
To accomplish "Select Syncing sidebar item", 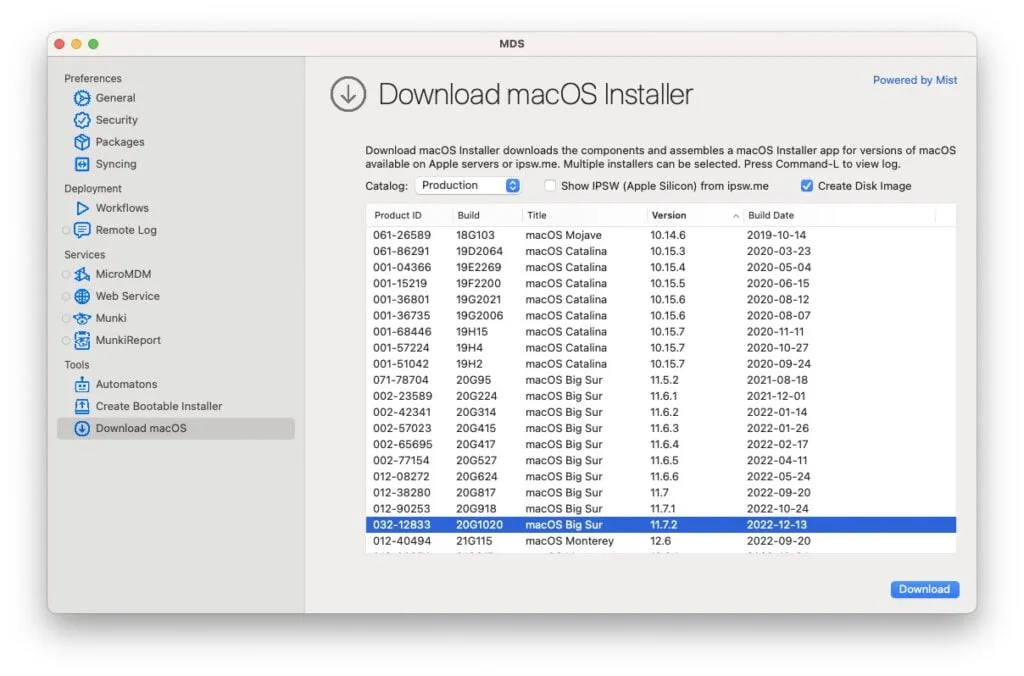I will [116, 164].
